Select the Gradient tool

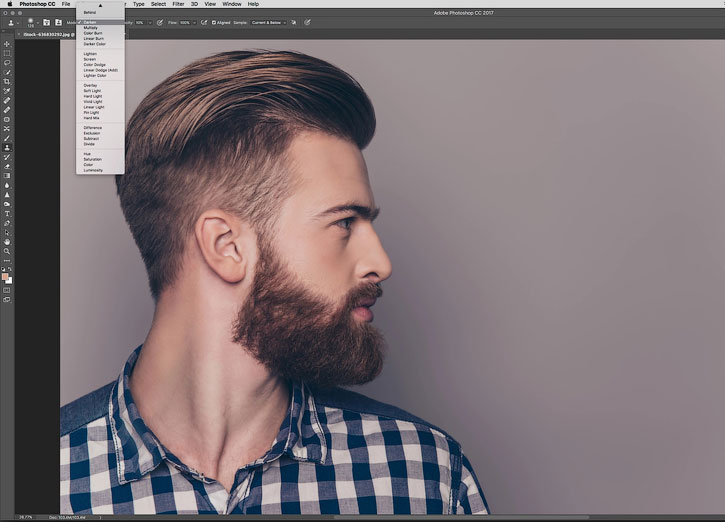[x=7, y=176]
